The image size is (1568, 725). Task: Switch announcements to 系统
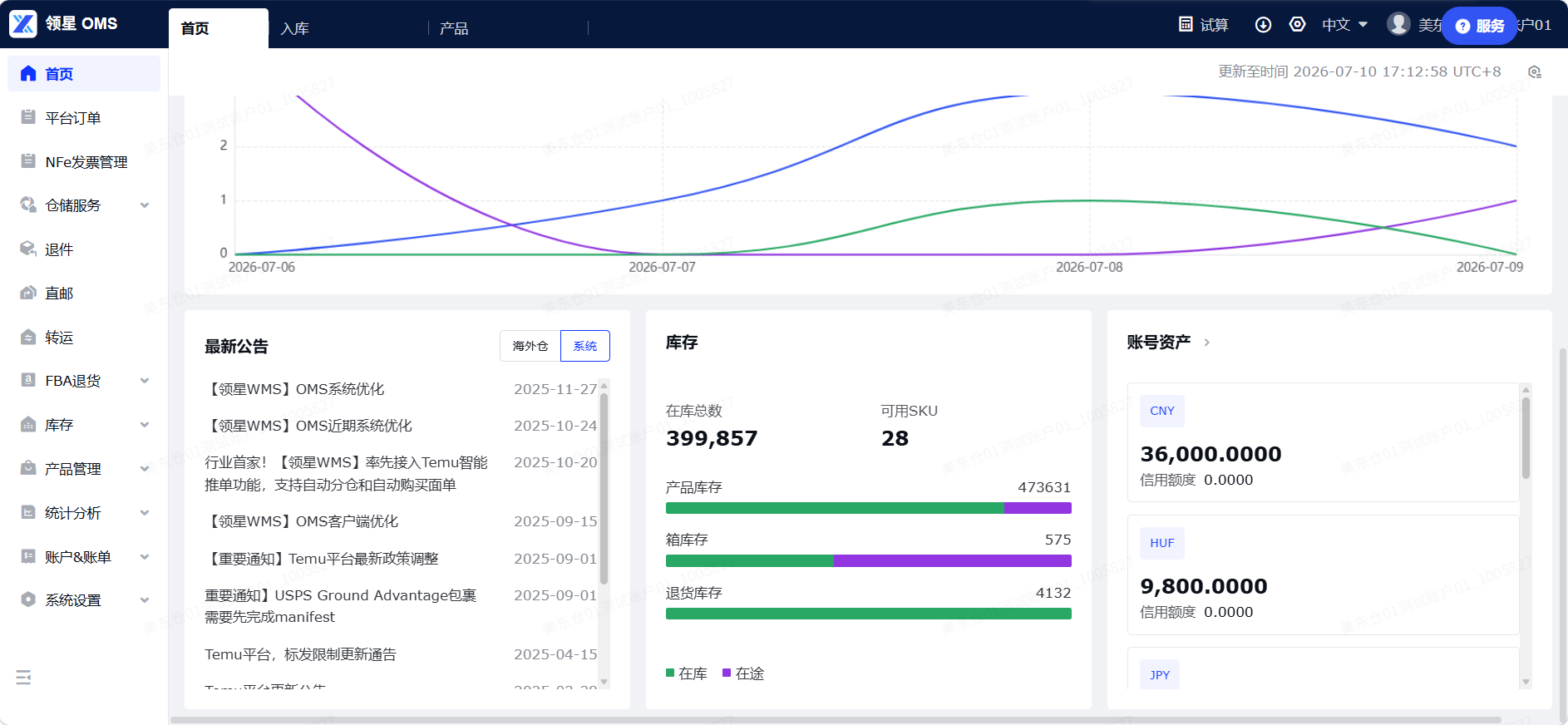click(585, 346)
